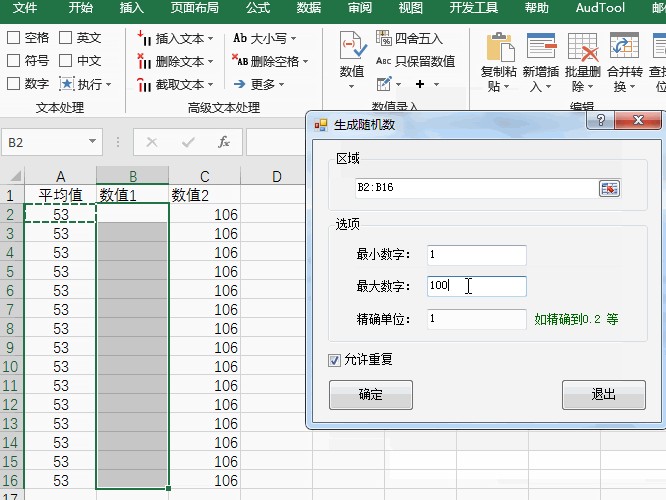The image size is (666, 500).
Task: Close the 生成随机数 dialog
Action: pyautogui.click(x=638, y=120)
